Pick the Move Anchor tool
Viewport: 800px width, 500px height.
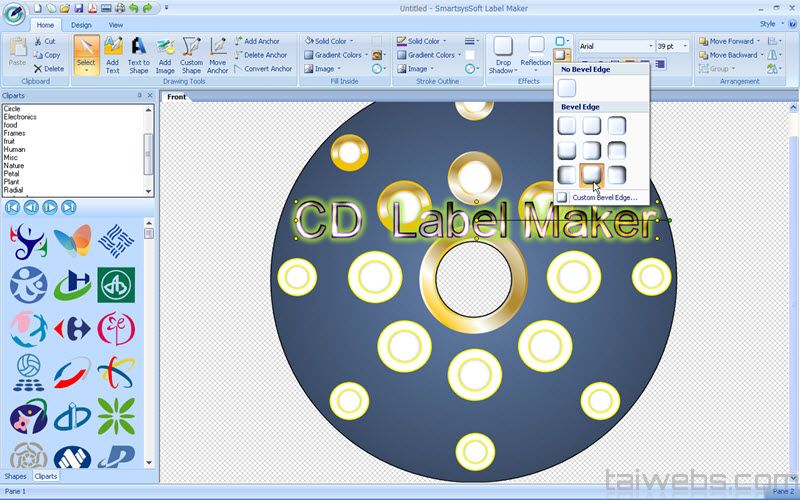tap(217, 54)
